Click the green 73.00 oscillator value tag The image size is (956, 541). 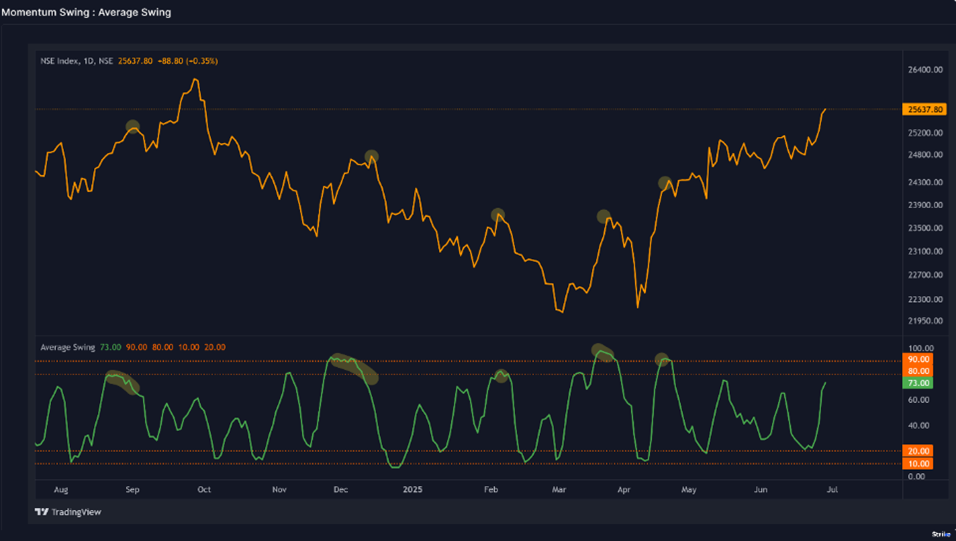(917, 383)
